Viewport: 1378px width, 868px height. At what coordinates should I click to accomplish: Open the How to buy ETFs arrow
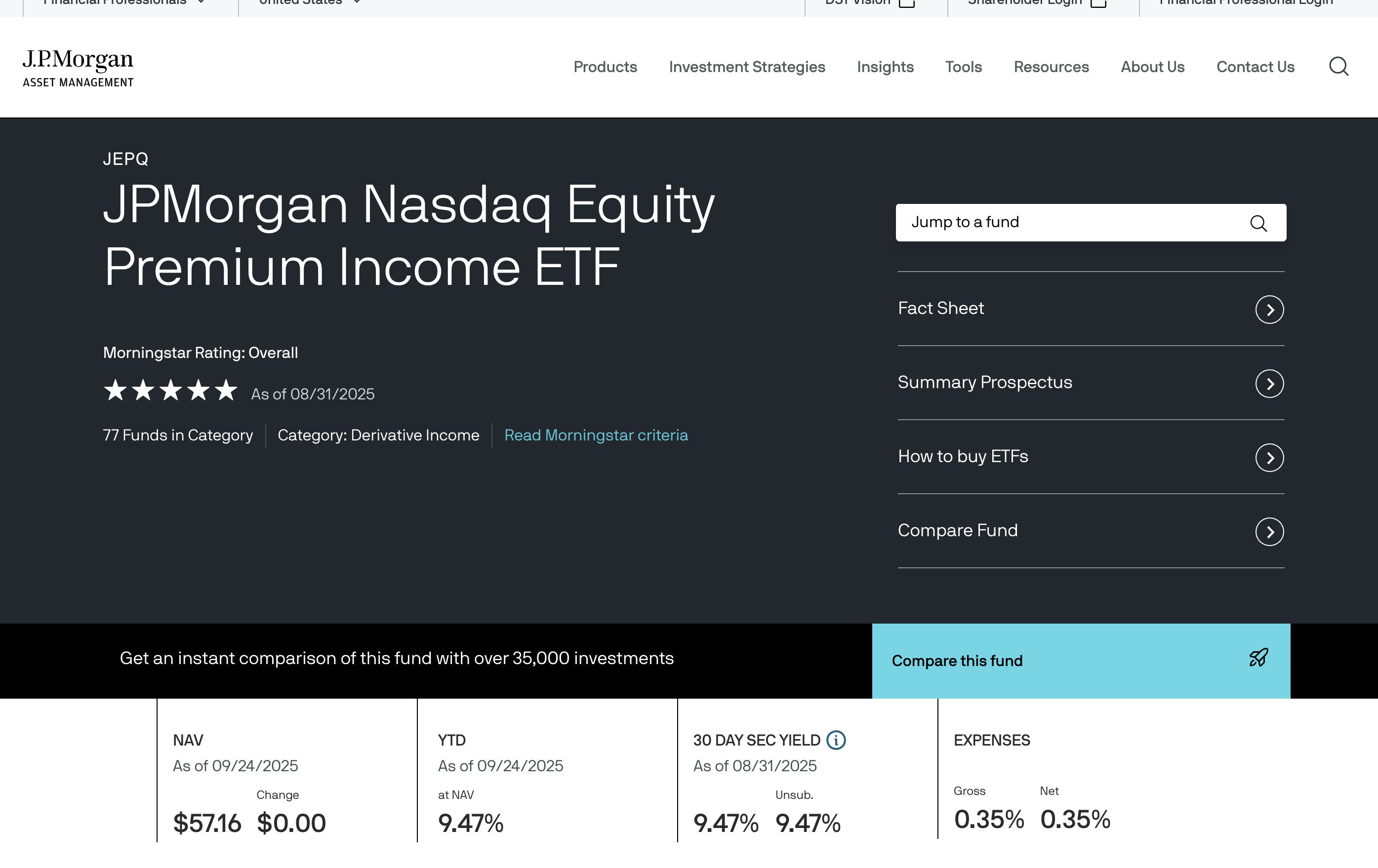[x=1270, y=458]
